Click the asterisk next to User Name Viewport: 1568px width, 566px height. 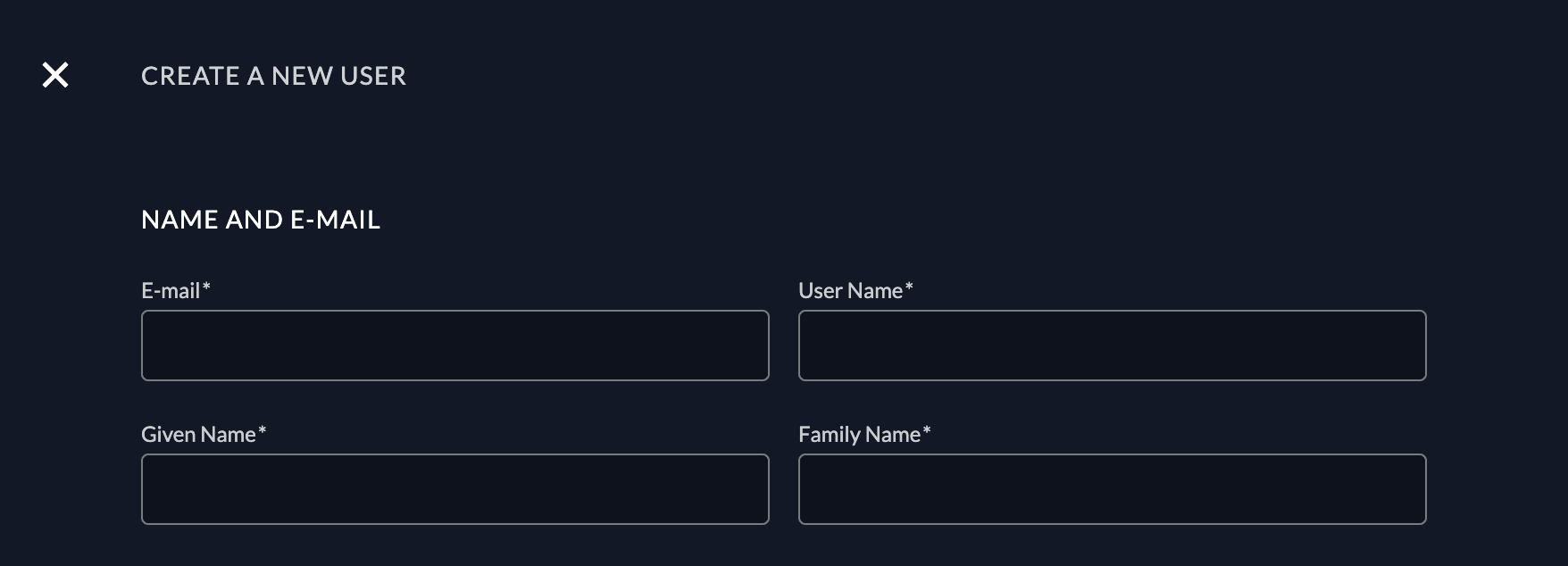pyautogui.click(x=909, y=287)
